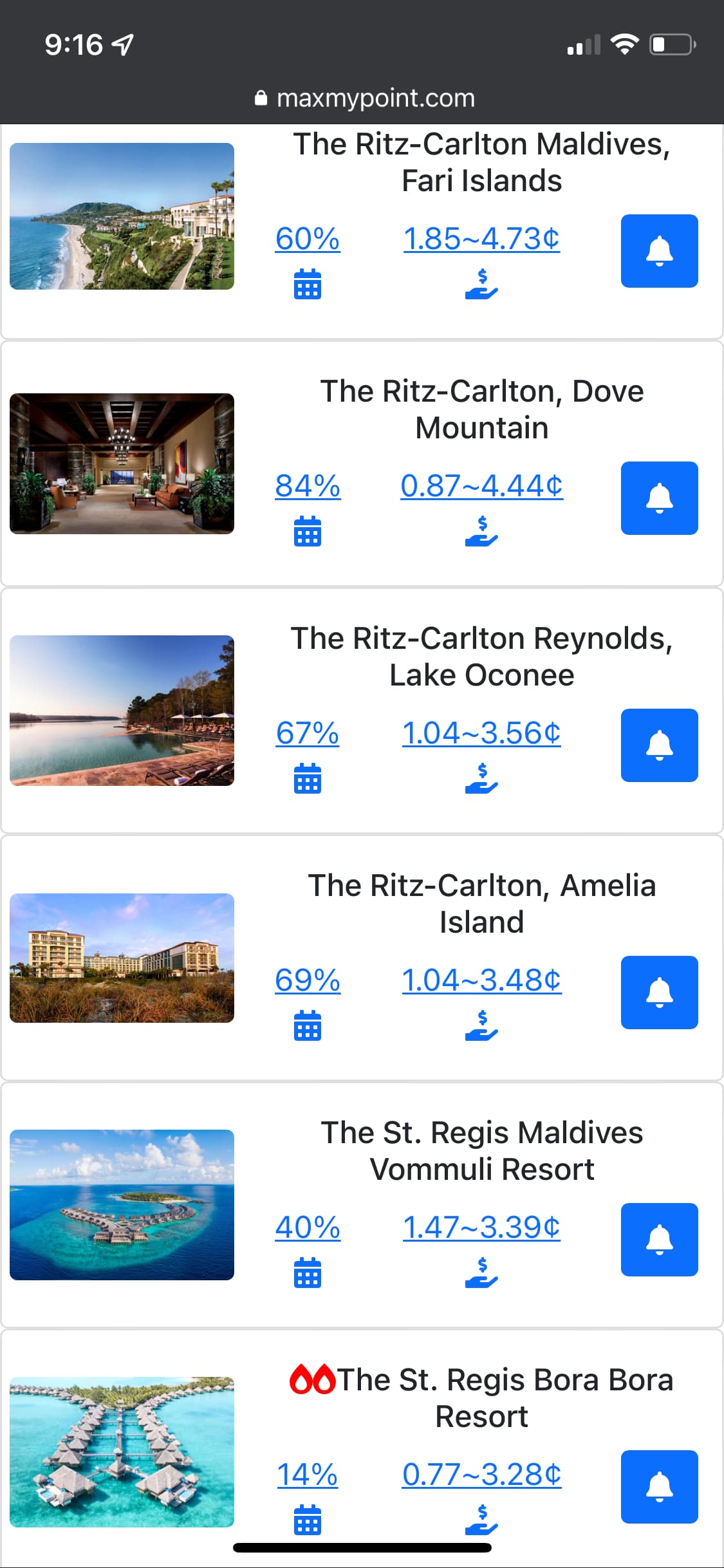Tap calendar icon beneath the 60% availability
Viewport: 724px width, 1568px height.
[x=308, y=284]
